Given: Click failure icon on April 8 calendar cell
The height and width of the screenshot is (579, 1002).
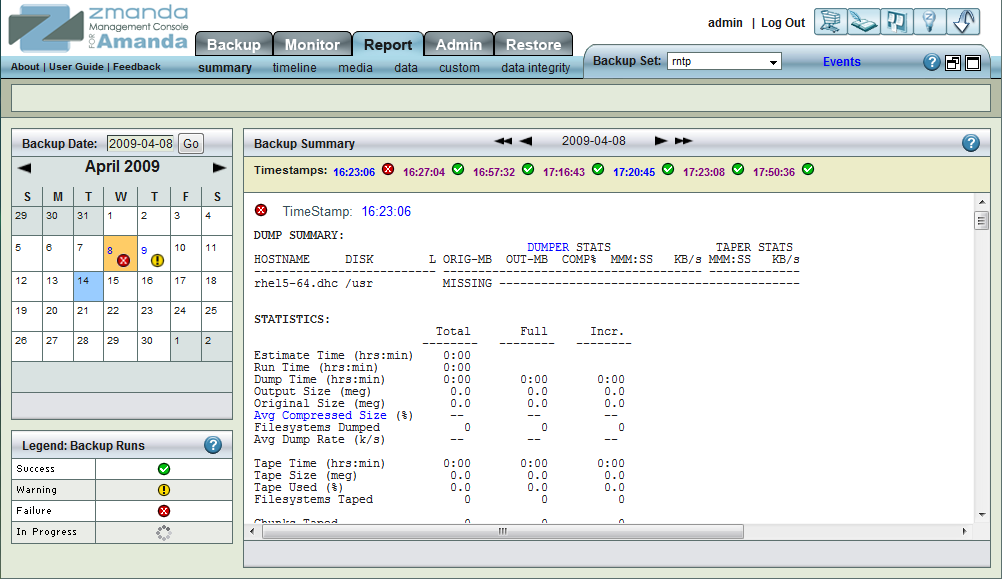Looking at the screenshot, I should [123, 260].
